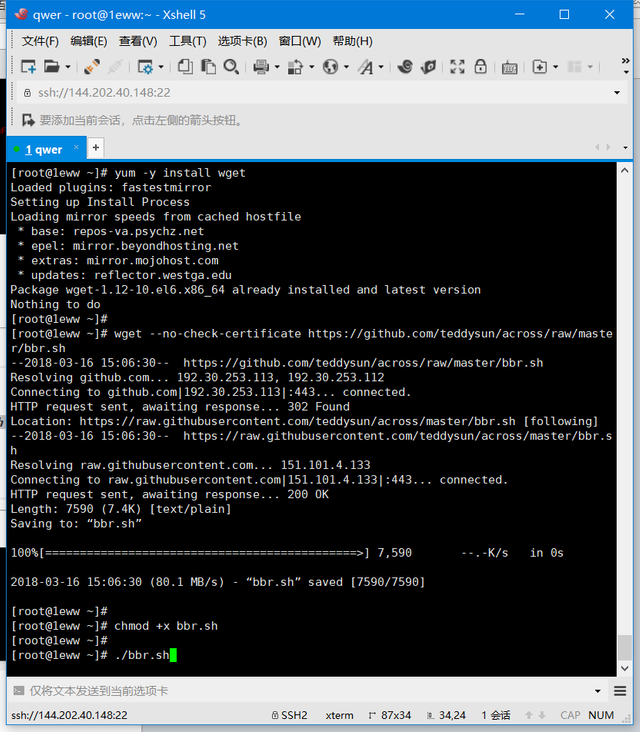The width and height of the screenshot is (640, 732).
Task: Click the compose bar text input field
Action: (308, 691)
